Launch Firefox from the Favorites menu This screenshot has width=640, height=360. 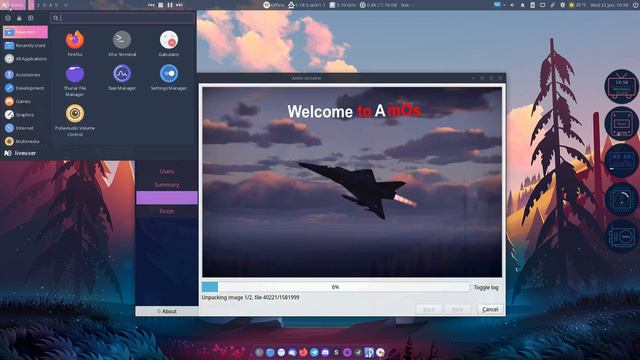click(75, 43)
